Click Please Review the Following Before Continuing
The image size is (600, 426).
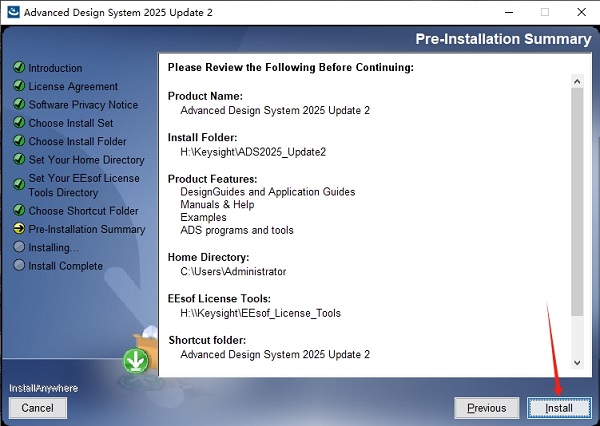point(291,67)
